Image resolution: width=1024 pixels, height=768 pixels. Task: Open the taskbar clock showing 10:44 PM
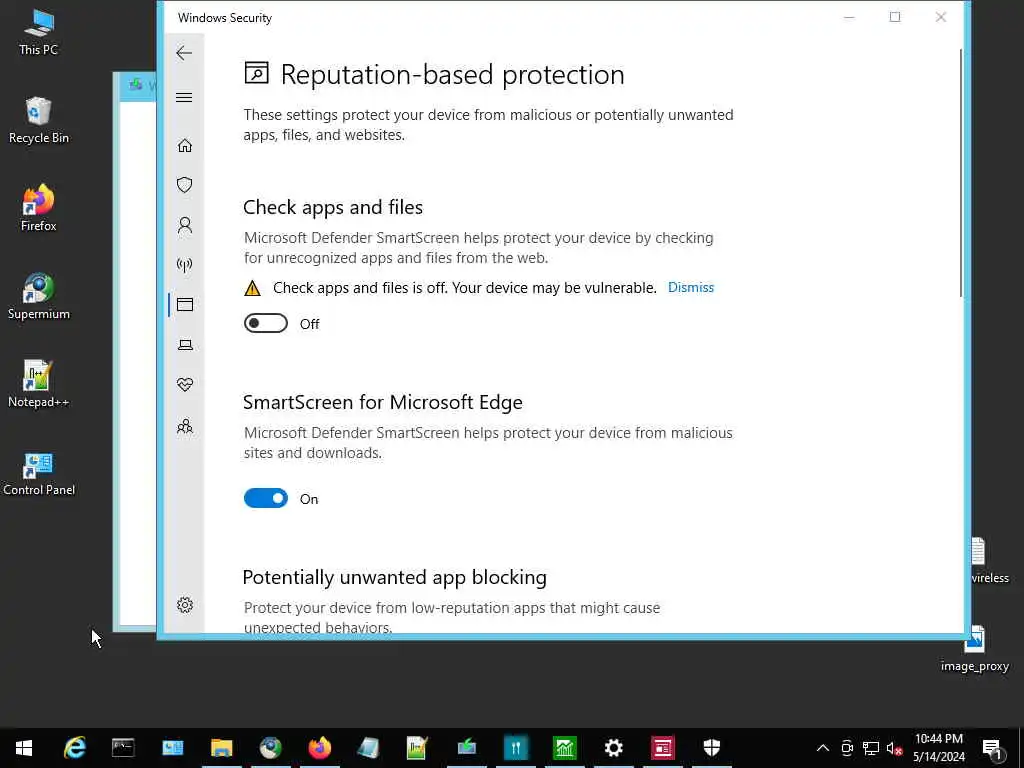pos(938,748)
